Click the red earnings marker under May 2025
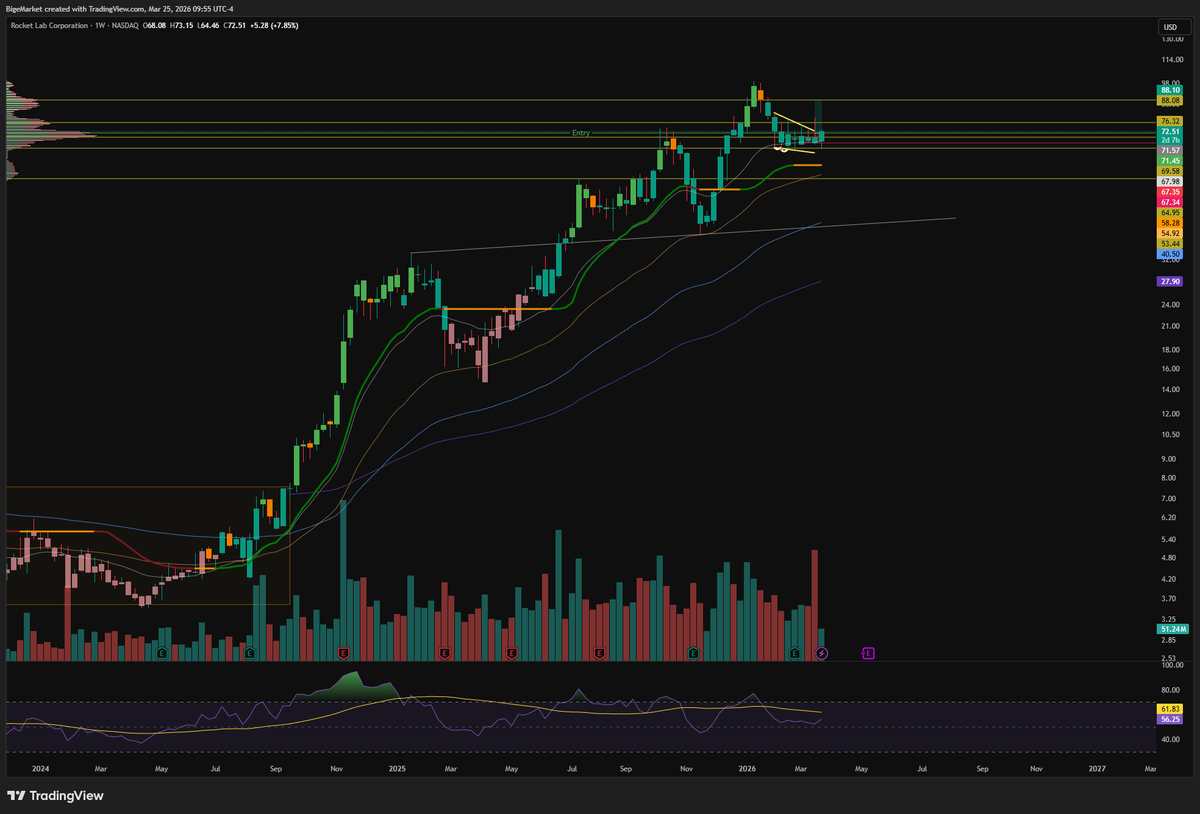 click(511, 653)
